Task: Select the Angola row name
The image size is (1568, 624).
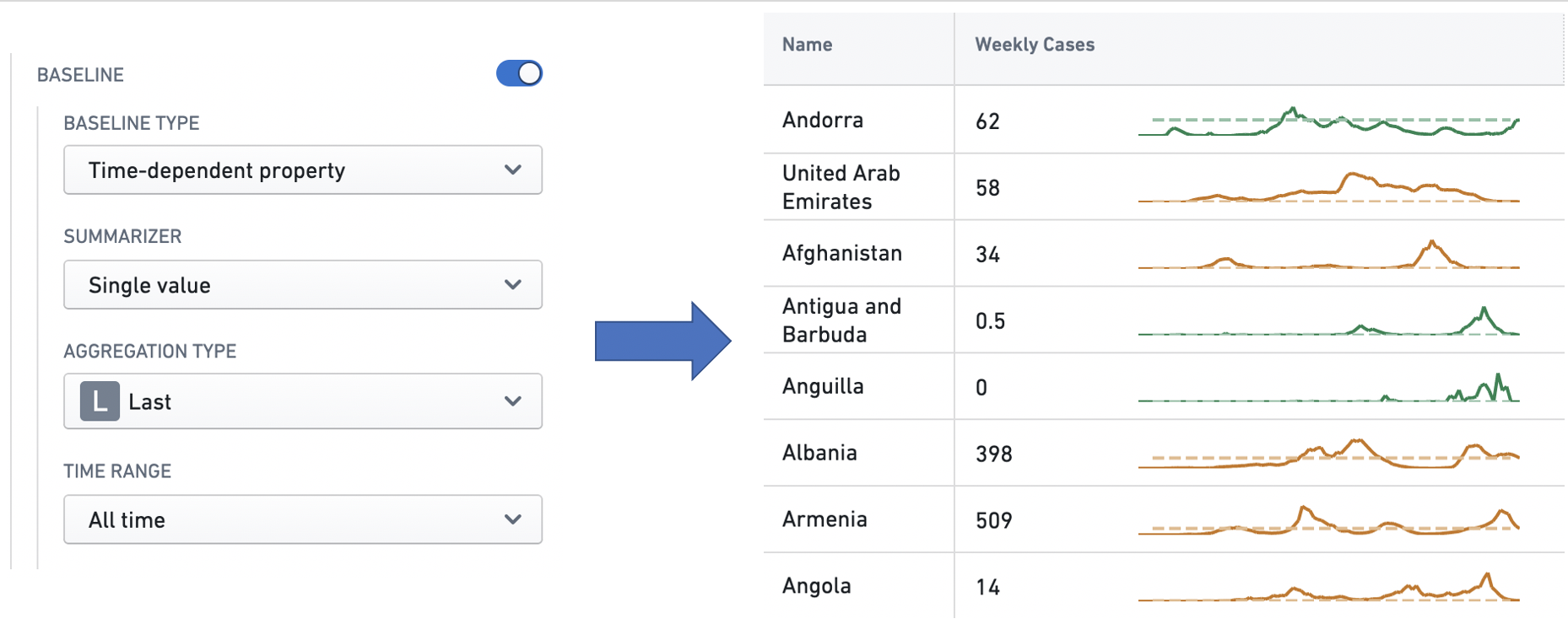Action: (x=816, y=586)
